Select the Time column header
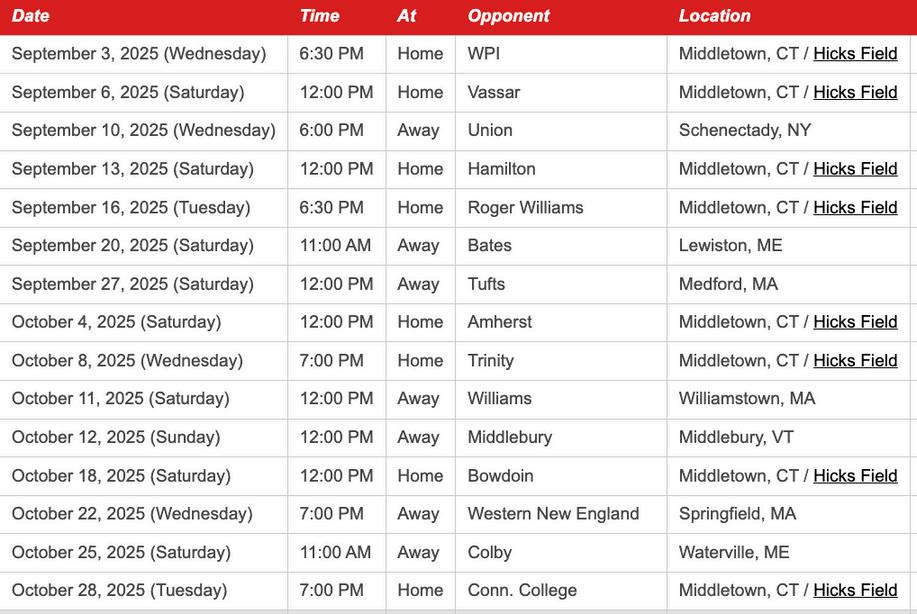Screen dimensions: 917x614 319,16
